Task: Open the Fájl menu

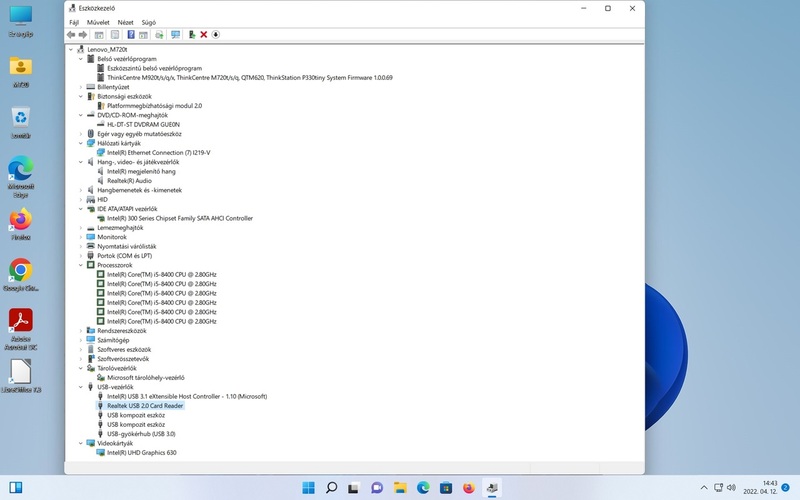Action: pos(74,22)
